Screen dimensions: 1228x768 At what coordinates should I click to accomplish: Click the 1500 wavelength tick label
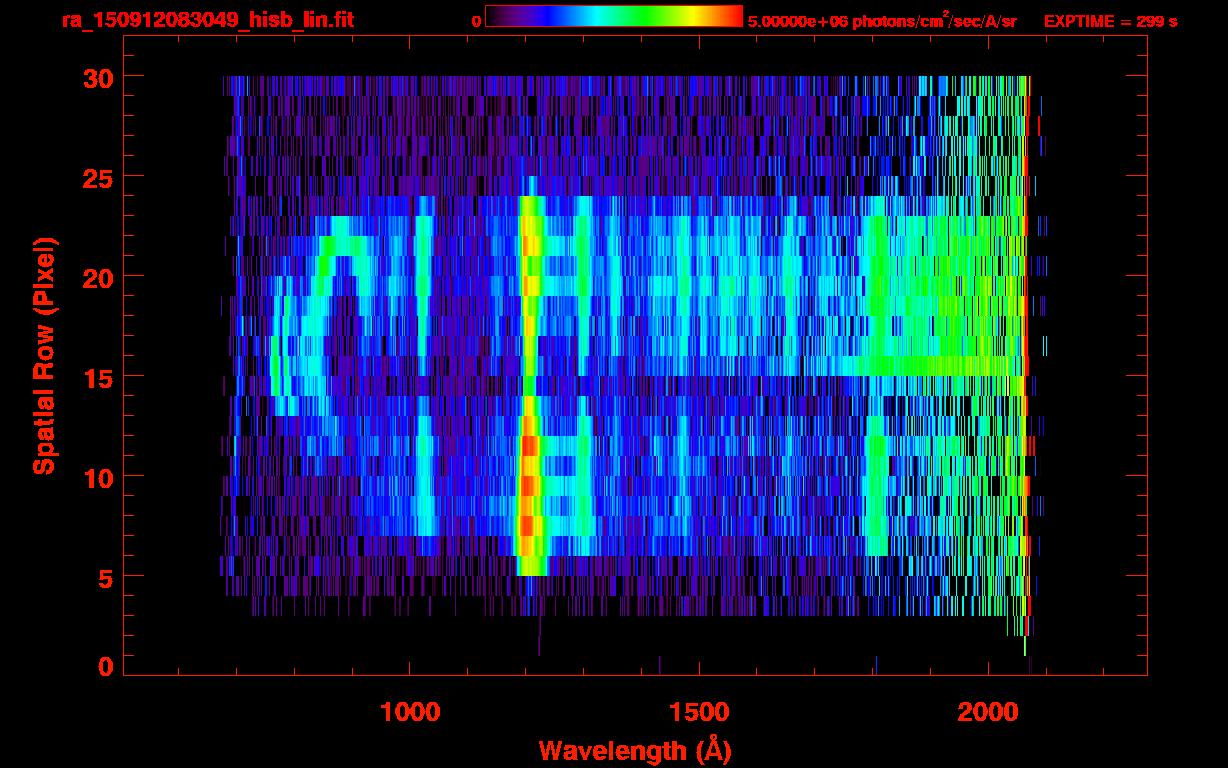(699, 712)
